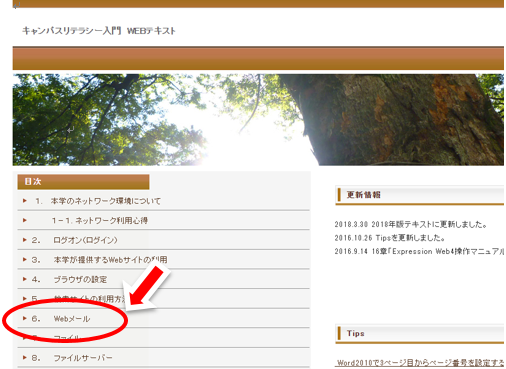This screenshot has height=369, width=506.
Task: Click the arrow bullet beside ログオン(ログイン)
Action: [25, 240]
